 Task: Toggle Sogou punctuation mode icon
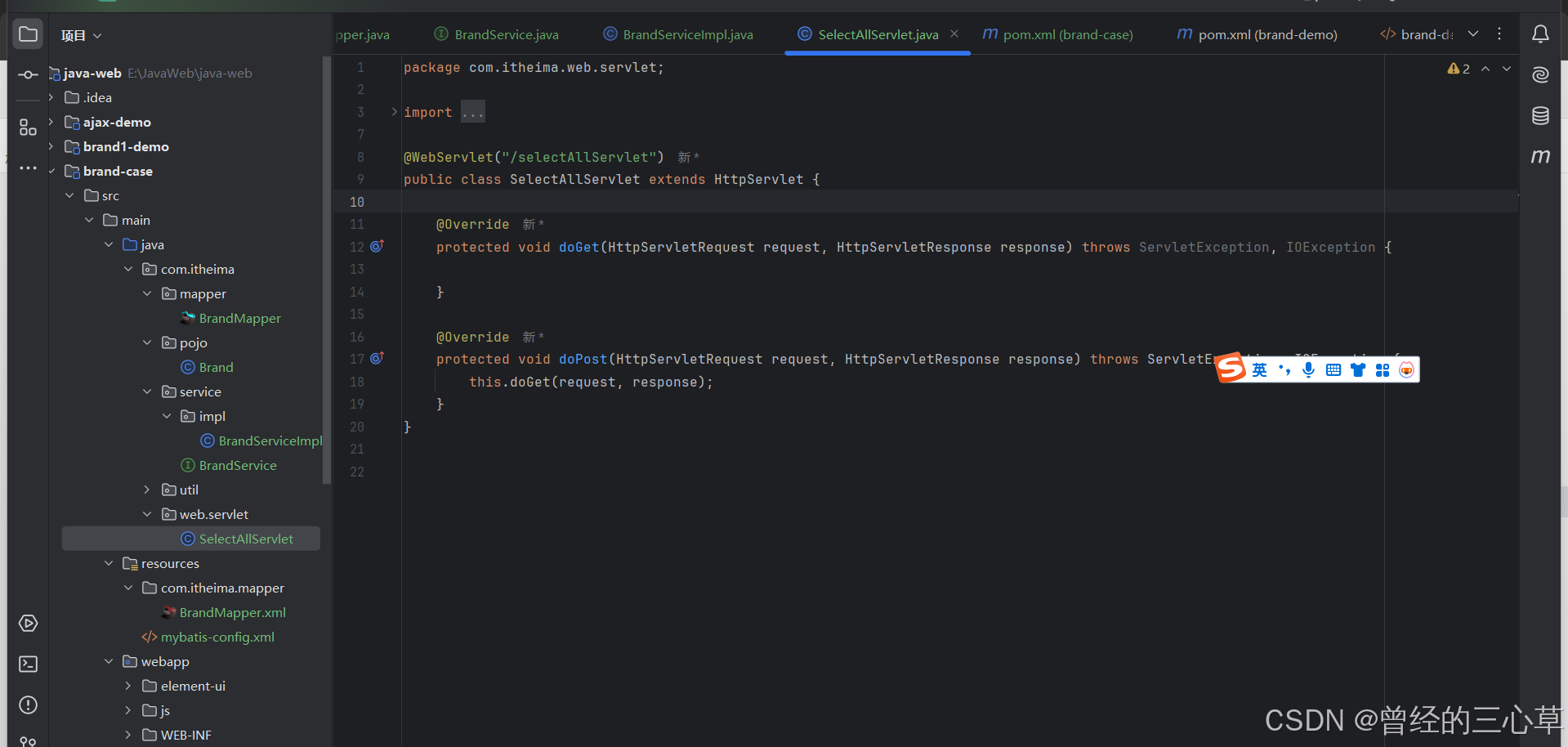[x=1284, y=370]
